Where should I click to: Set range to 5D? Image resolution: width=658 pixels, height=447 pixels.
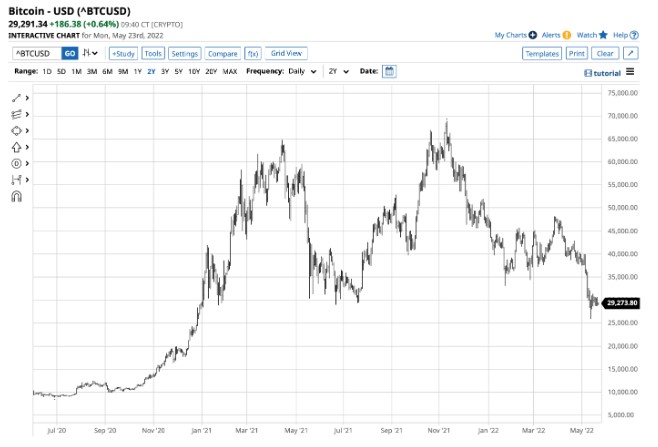click(x=61, y=71)
